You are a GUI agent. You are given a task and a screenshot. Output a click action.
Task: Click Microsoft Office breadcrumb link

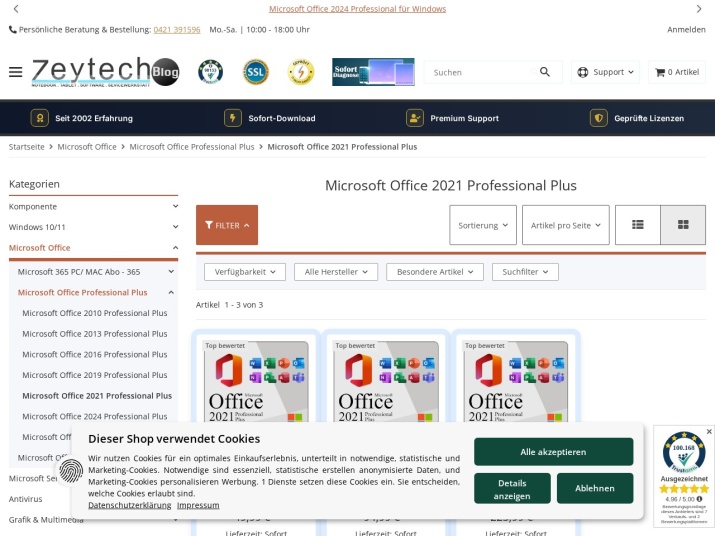pos(87,147)
